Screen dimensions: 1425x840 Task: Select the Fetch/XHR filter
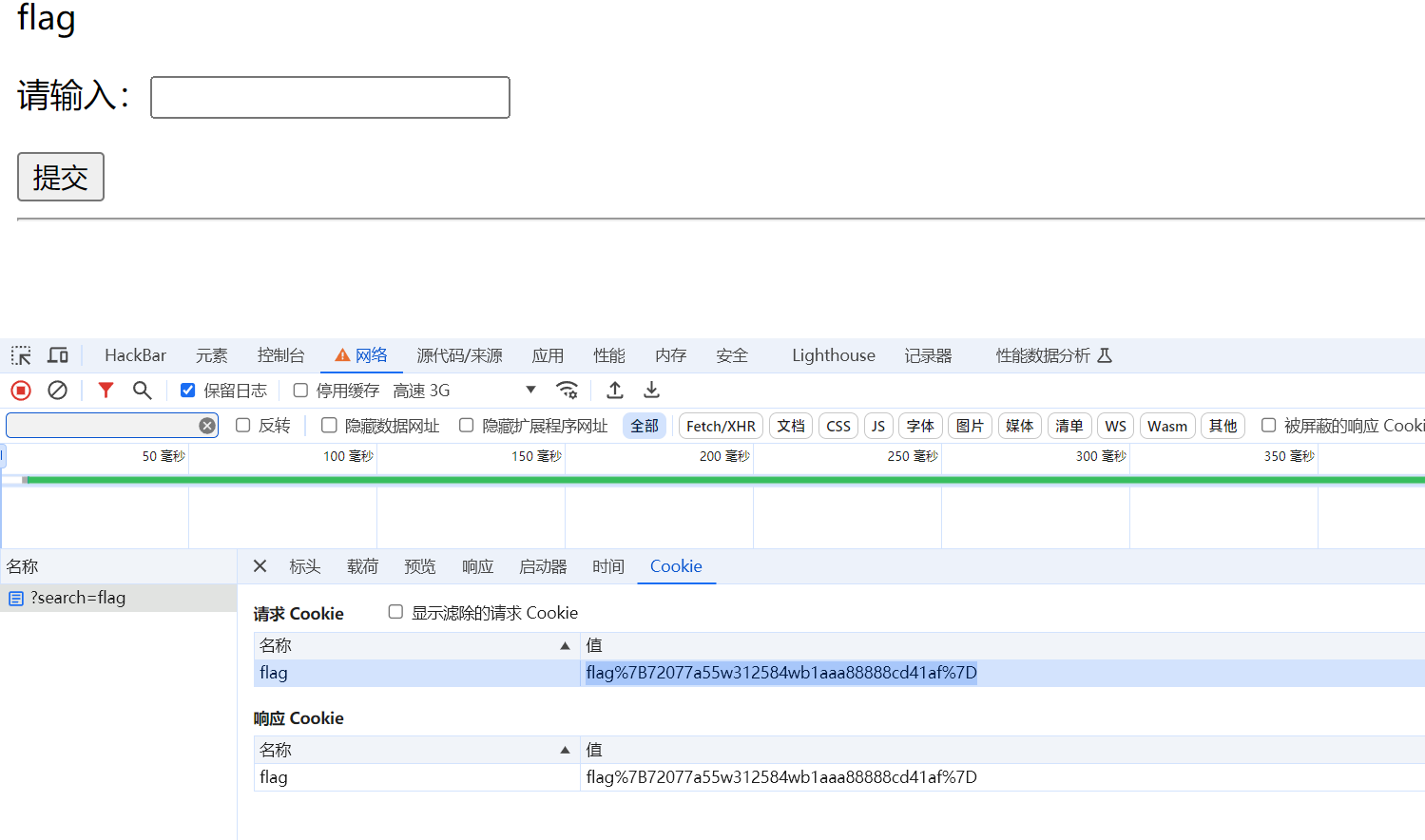point(720,425)
